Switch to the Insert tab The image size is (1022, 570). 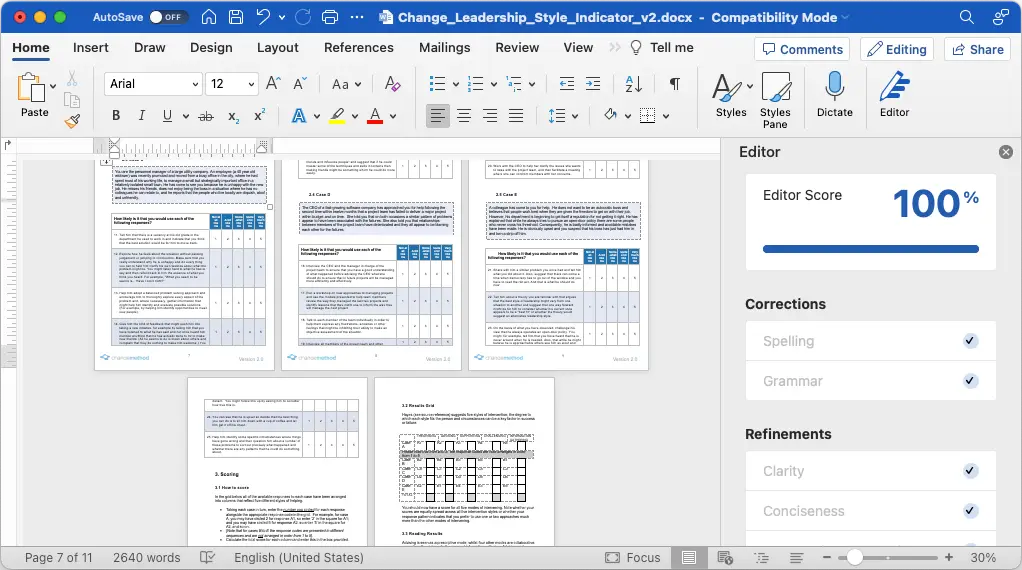point(91,48)
